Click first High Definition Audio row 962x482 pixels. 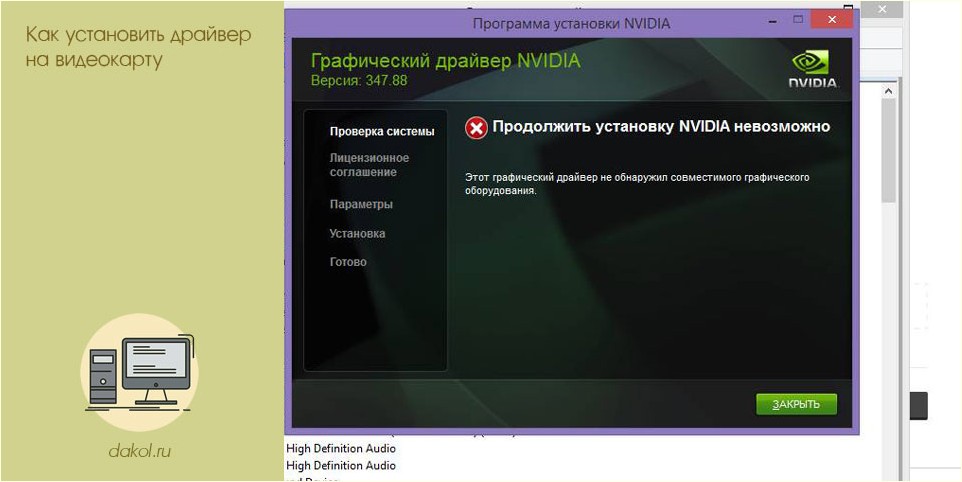click(x=341, y=448)
